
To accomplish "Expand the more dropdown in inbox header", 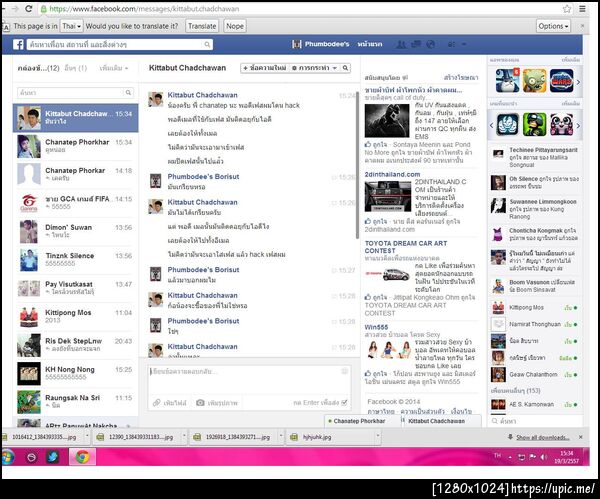I will [x=114, y=68].
